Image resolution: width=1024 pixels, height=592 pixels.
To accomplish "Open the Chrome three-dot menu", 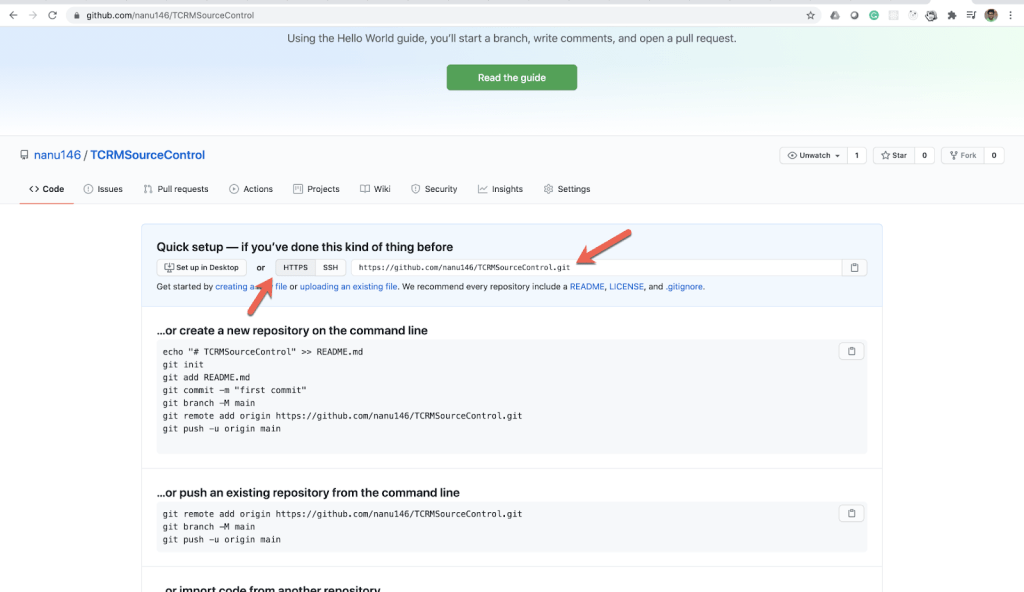I will [x=1011, y=15].
